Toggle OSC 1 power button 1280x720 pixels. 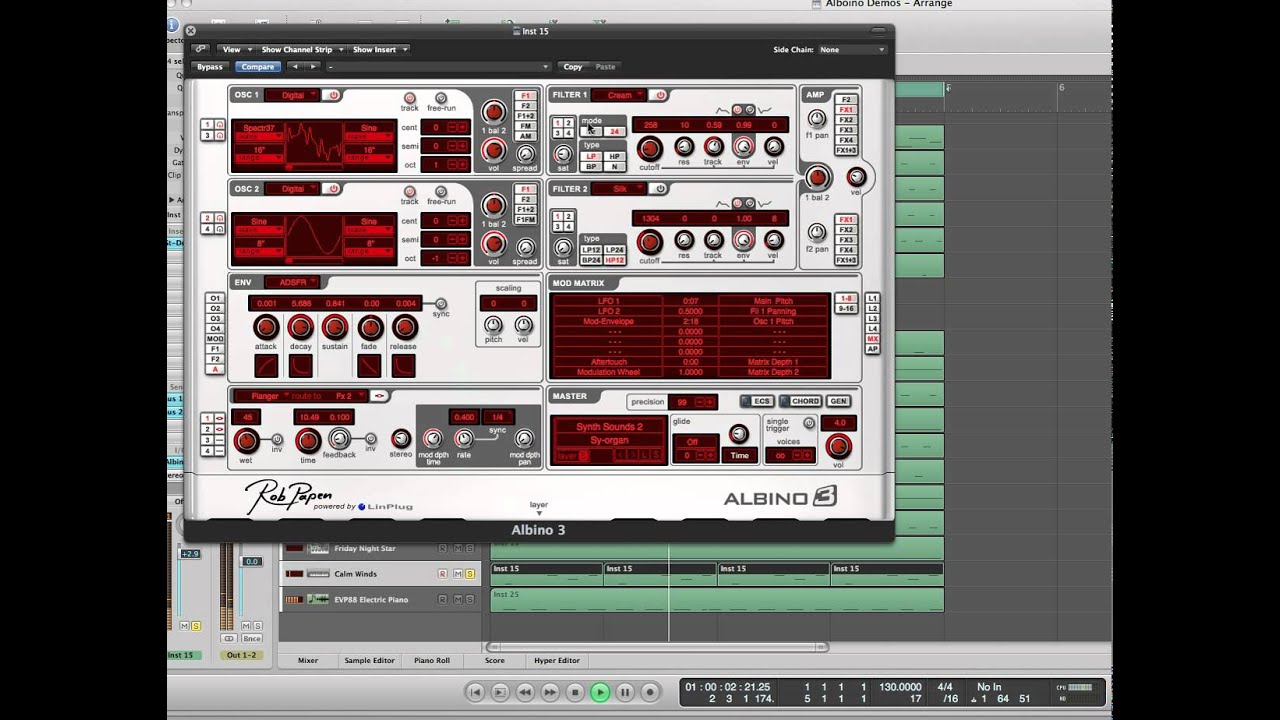pyautogui.click(x=333, y=95)
